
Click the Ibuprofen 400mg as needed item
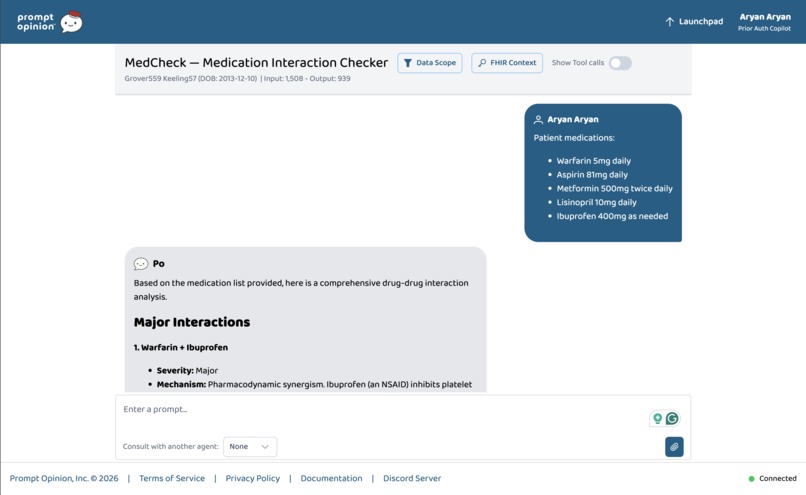tap(612, 216)
